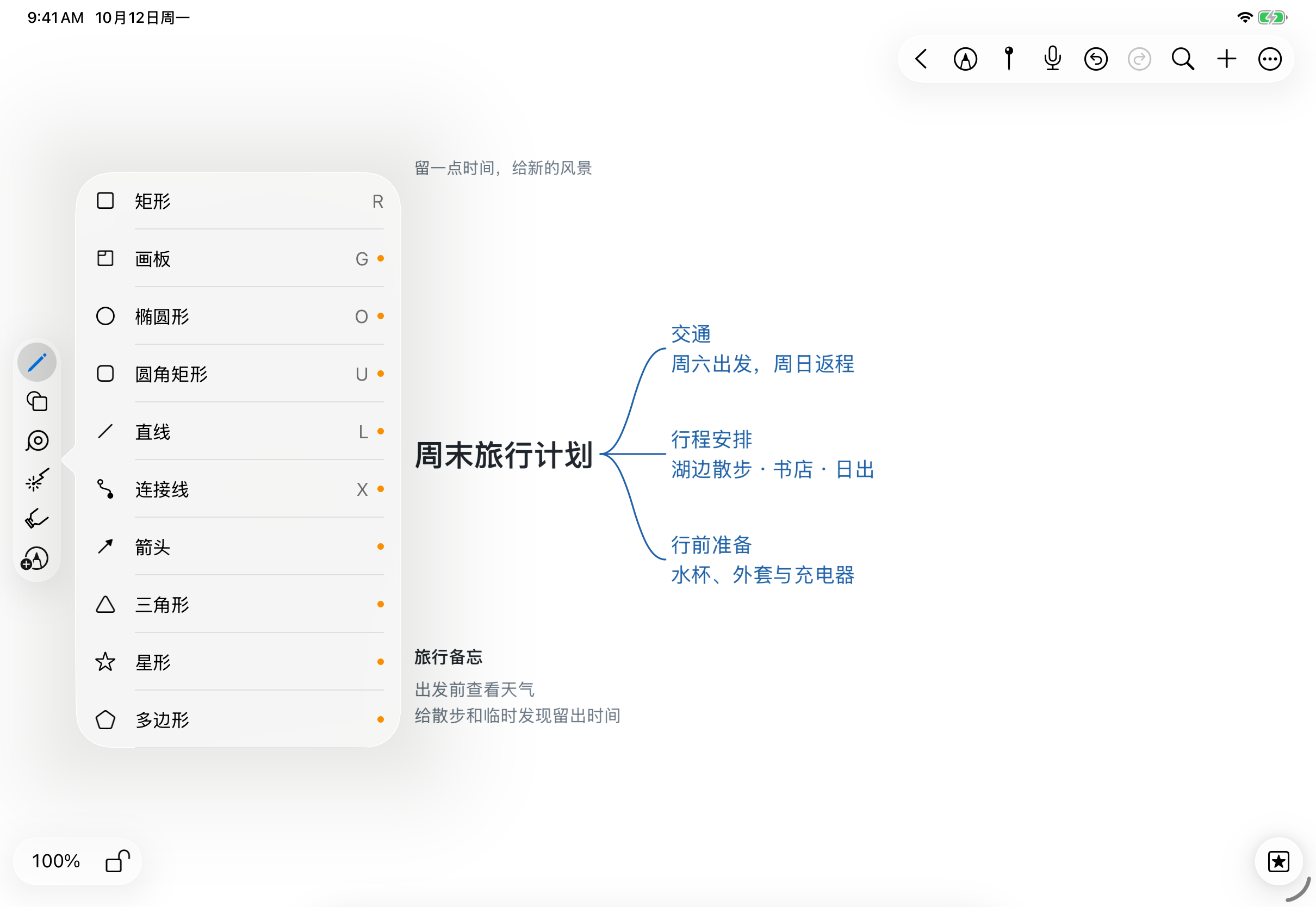This screenshot has width=1316, height=907.
Task: Click the 出发前查看天气 note line
Action: [x=474, y=689]
